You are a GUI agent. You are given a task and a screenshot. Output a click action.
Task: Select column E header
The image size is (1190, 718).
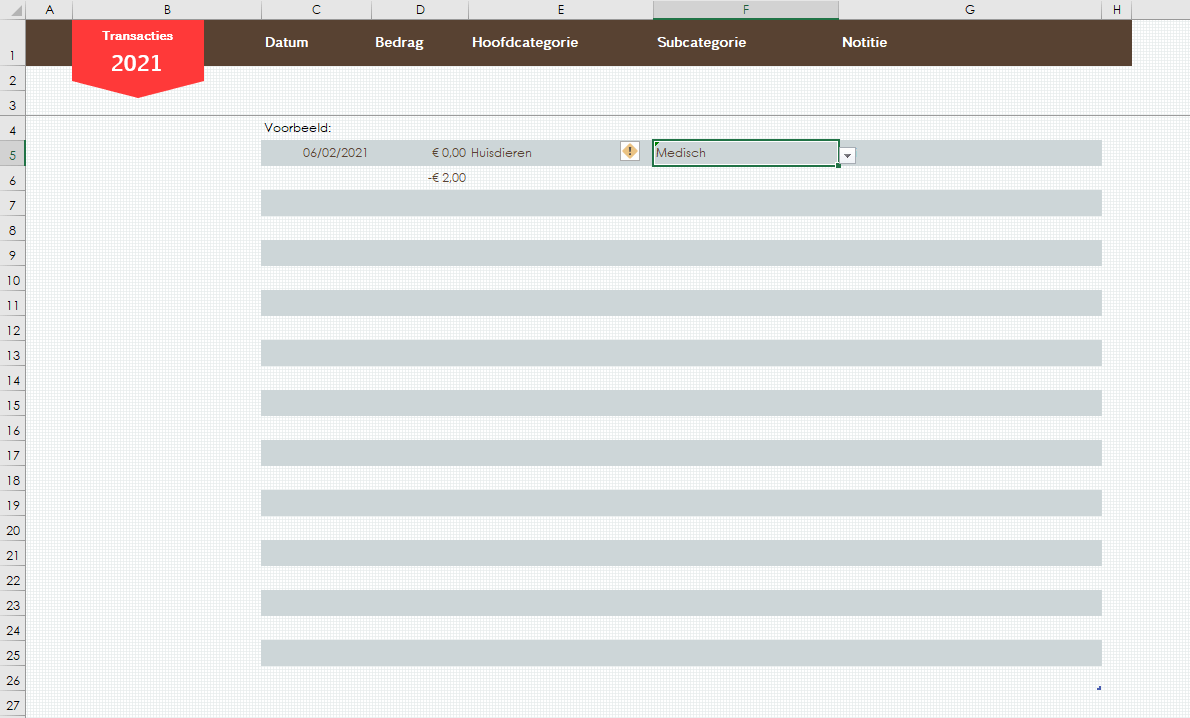click(561, 10)
